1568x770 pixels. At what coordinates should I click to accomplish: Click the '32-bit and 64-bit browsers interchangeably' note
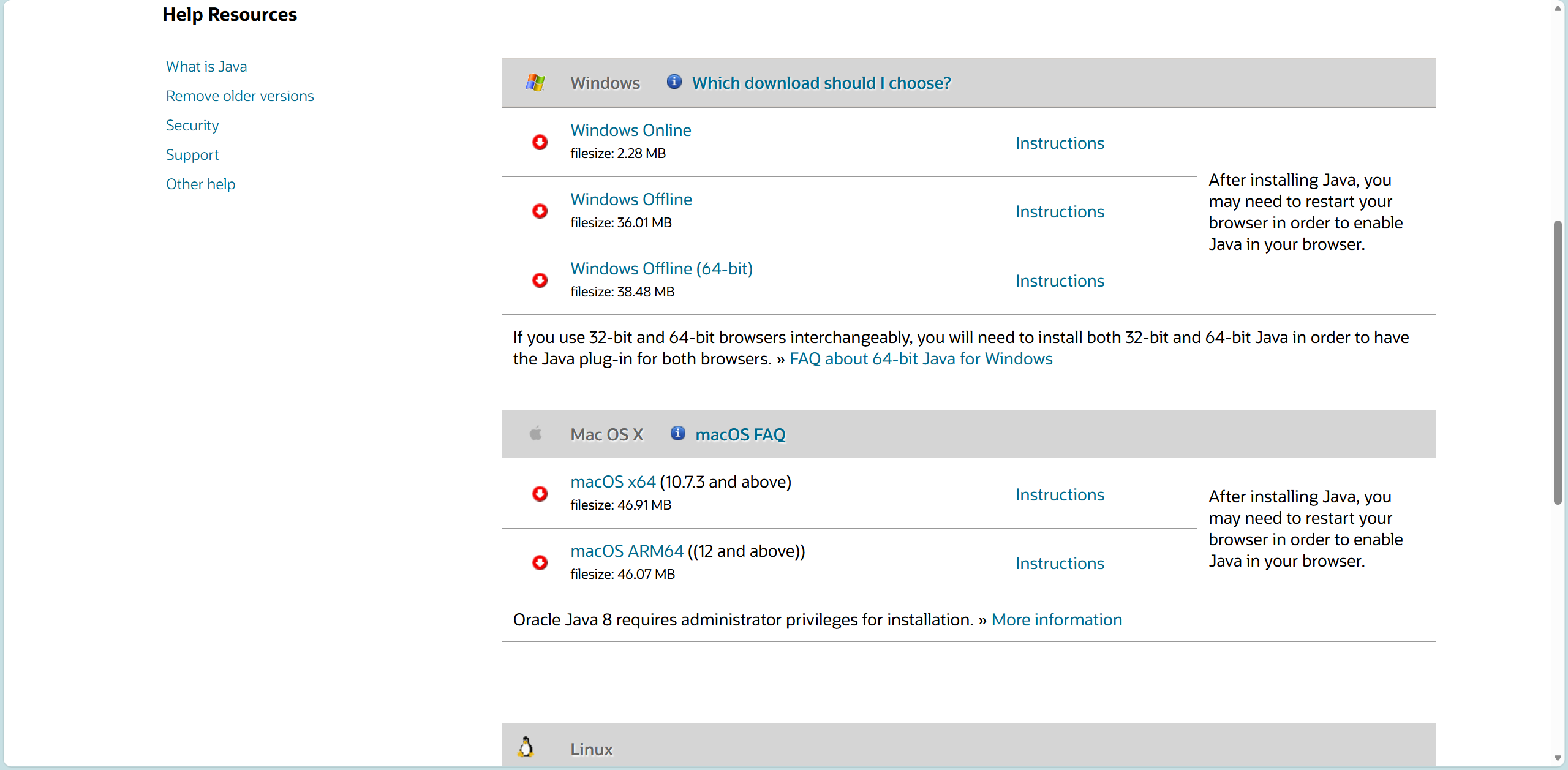coord(961,348)
